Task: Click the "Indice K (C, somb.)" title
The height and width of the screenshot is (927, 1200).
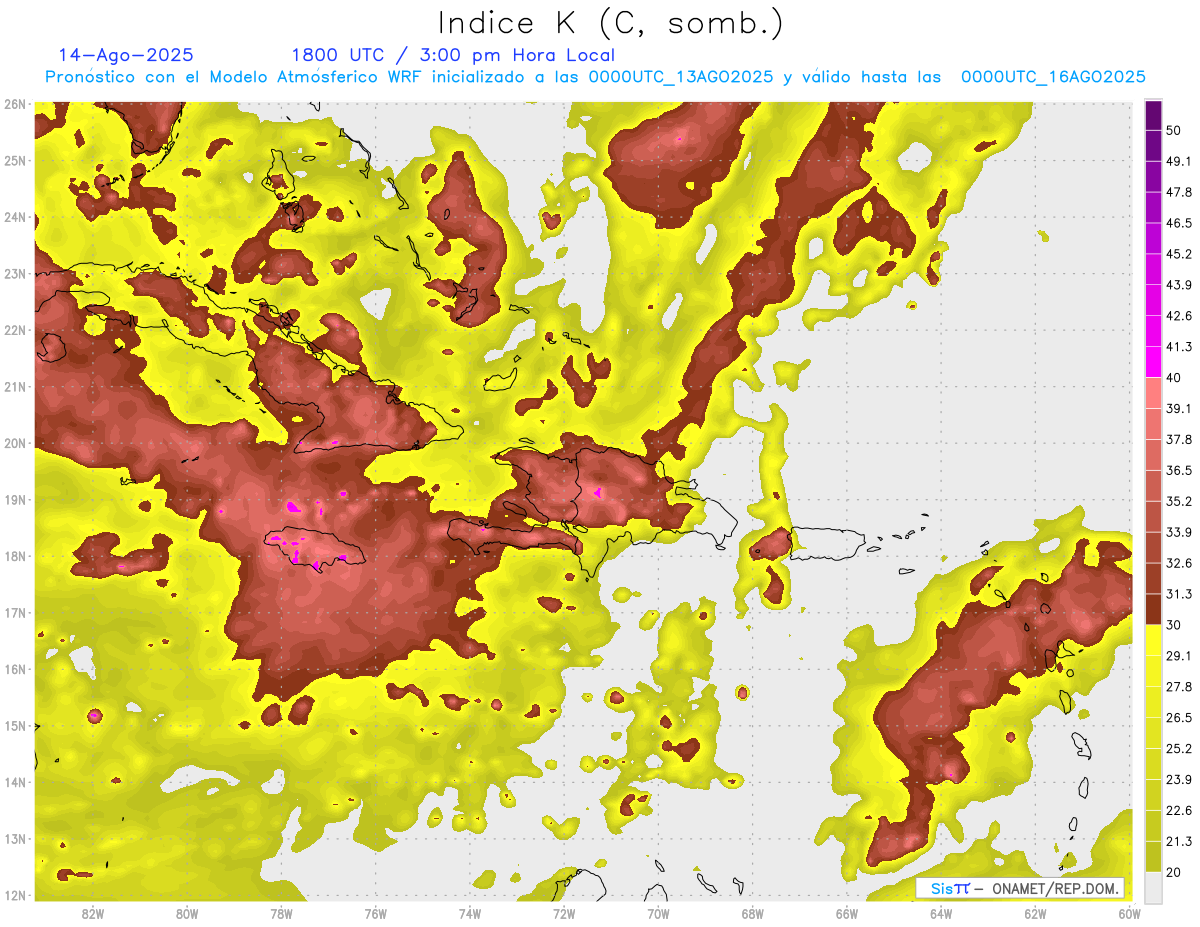Action: coord(610,24)
